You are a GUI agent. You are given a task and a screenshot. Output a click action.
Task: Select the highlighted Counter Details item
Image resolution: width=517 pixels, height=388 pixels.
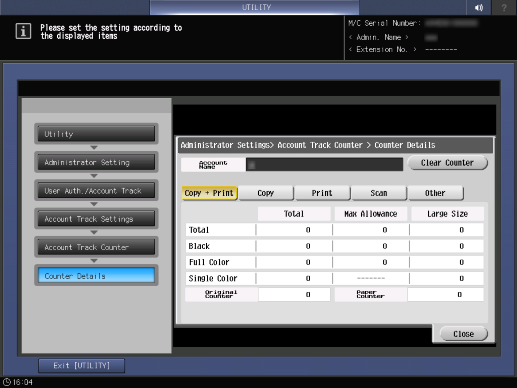tap(96, 276)
